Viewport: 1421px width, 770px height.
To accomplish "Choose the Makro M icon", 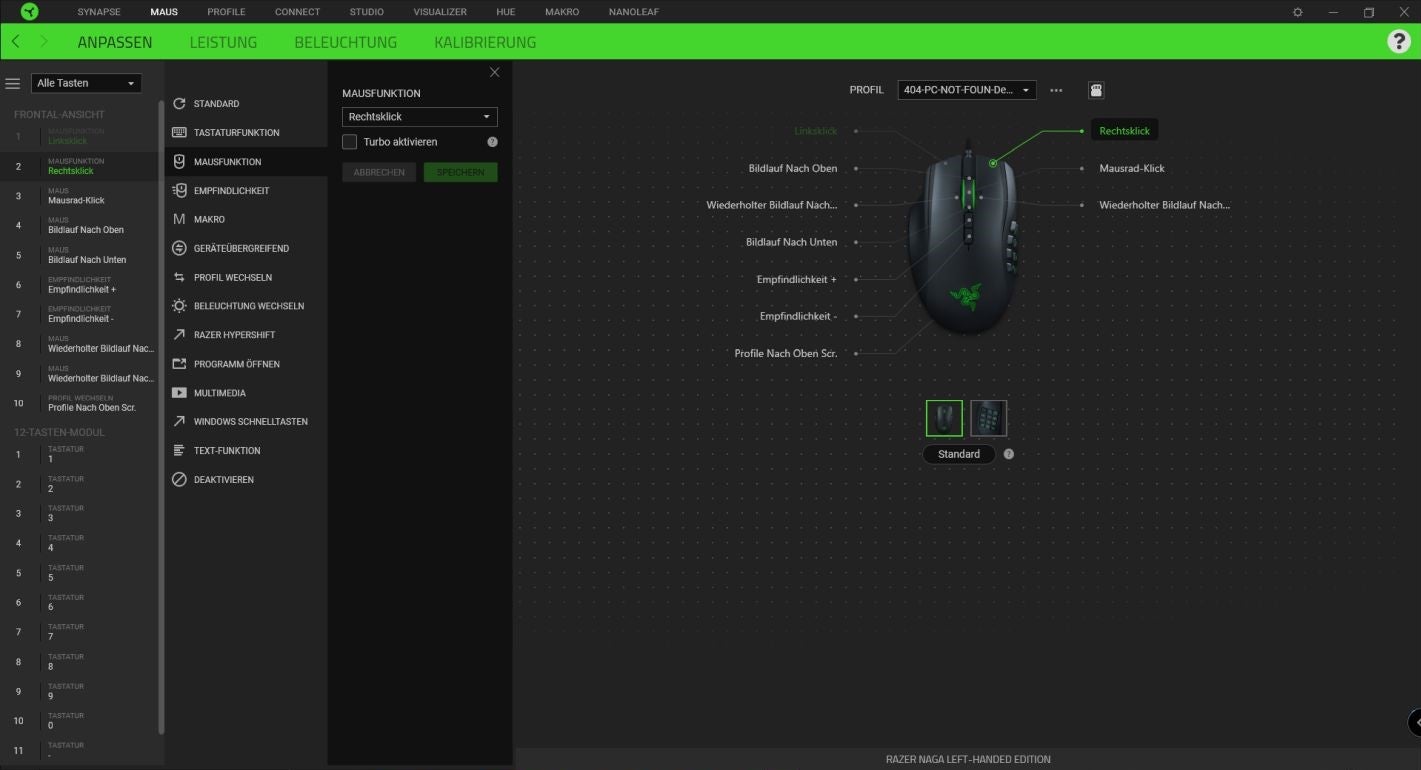I will (180, 219).
